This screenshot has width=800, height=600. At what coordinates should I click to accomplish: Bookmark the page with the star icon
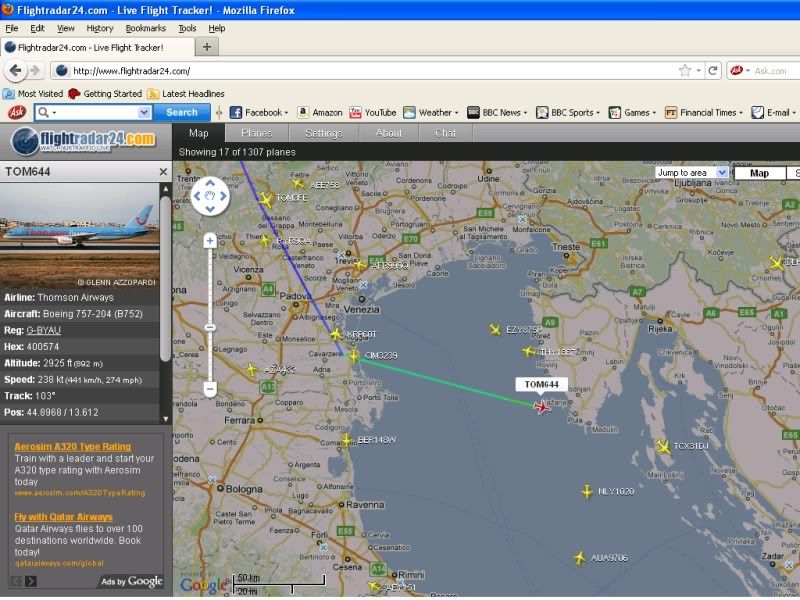(685, 70)
